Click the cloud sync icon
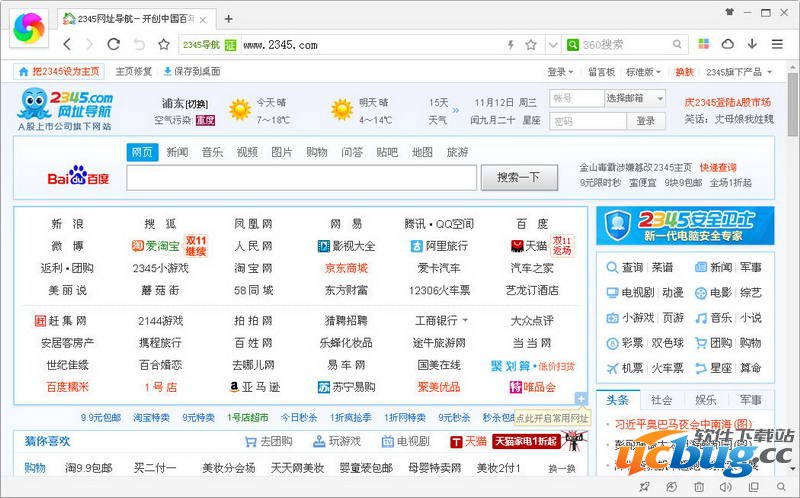800x498 pixels. coord(728,44)
